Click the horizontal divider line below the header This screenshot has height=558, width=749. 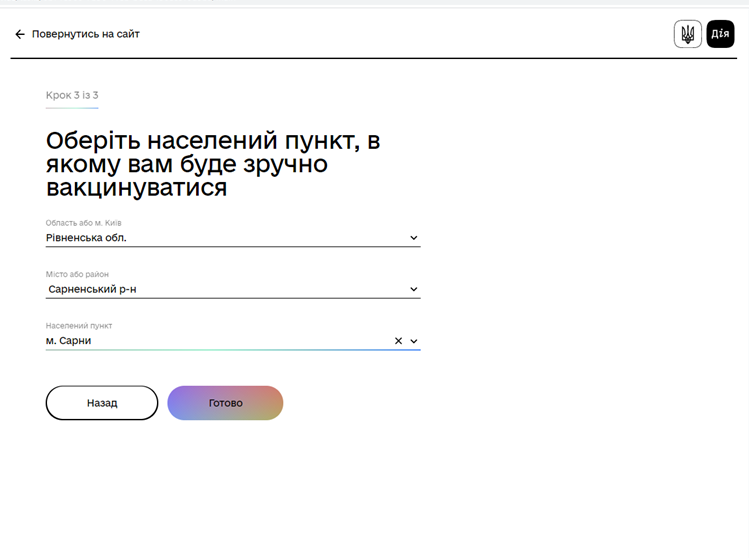pyautogui.click(x=374, y=59)
